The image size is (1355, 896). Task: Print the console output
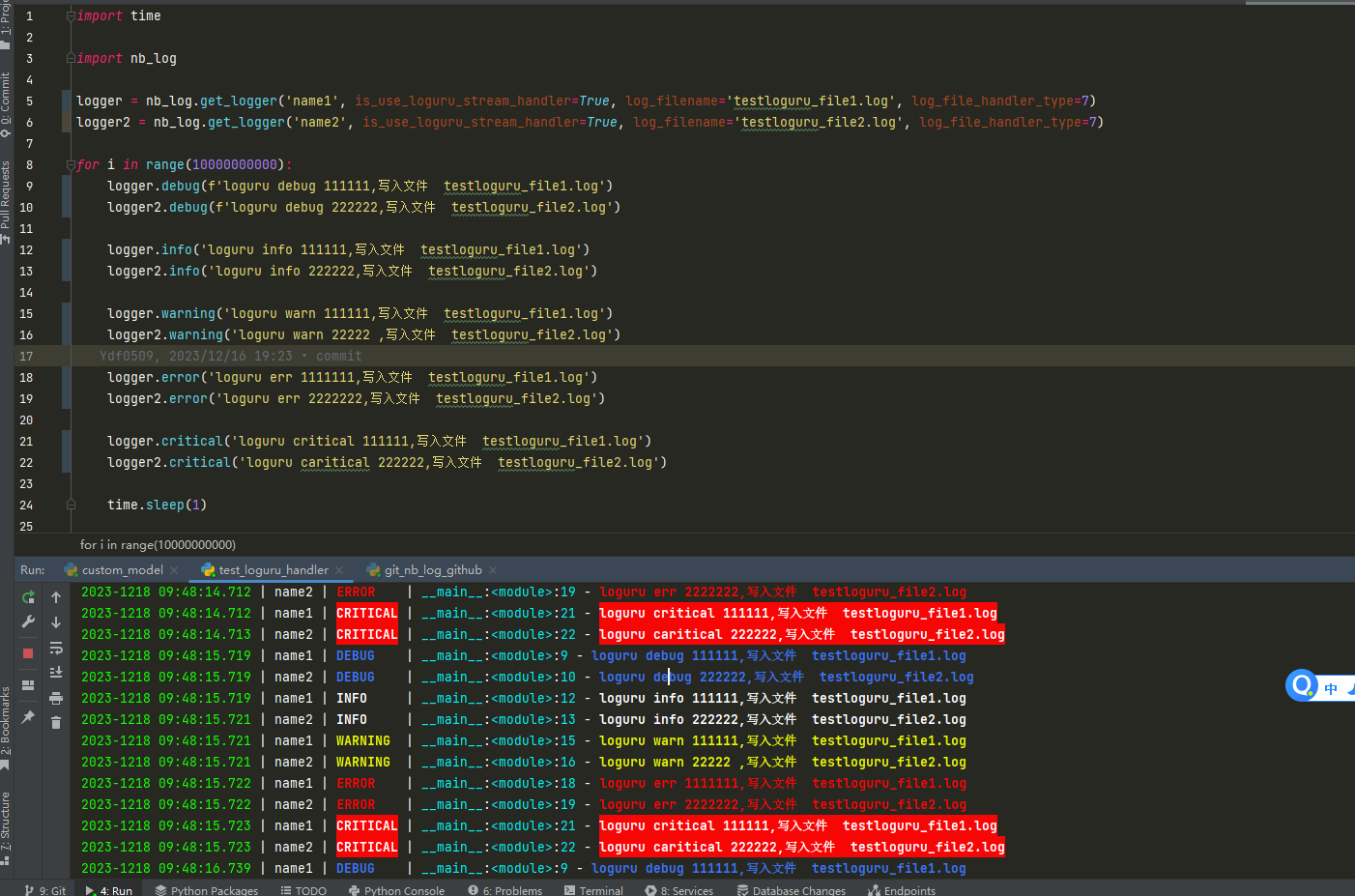click(56, 698)
